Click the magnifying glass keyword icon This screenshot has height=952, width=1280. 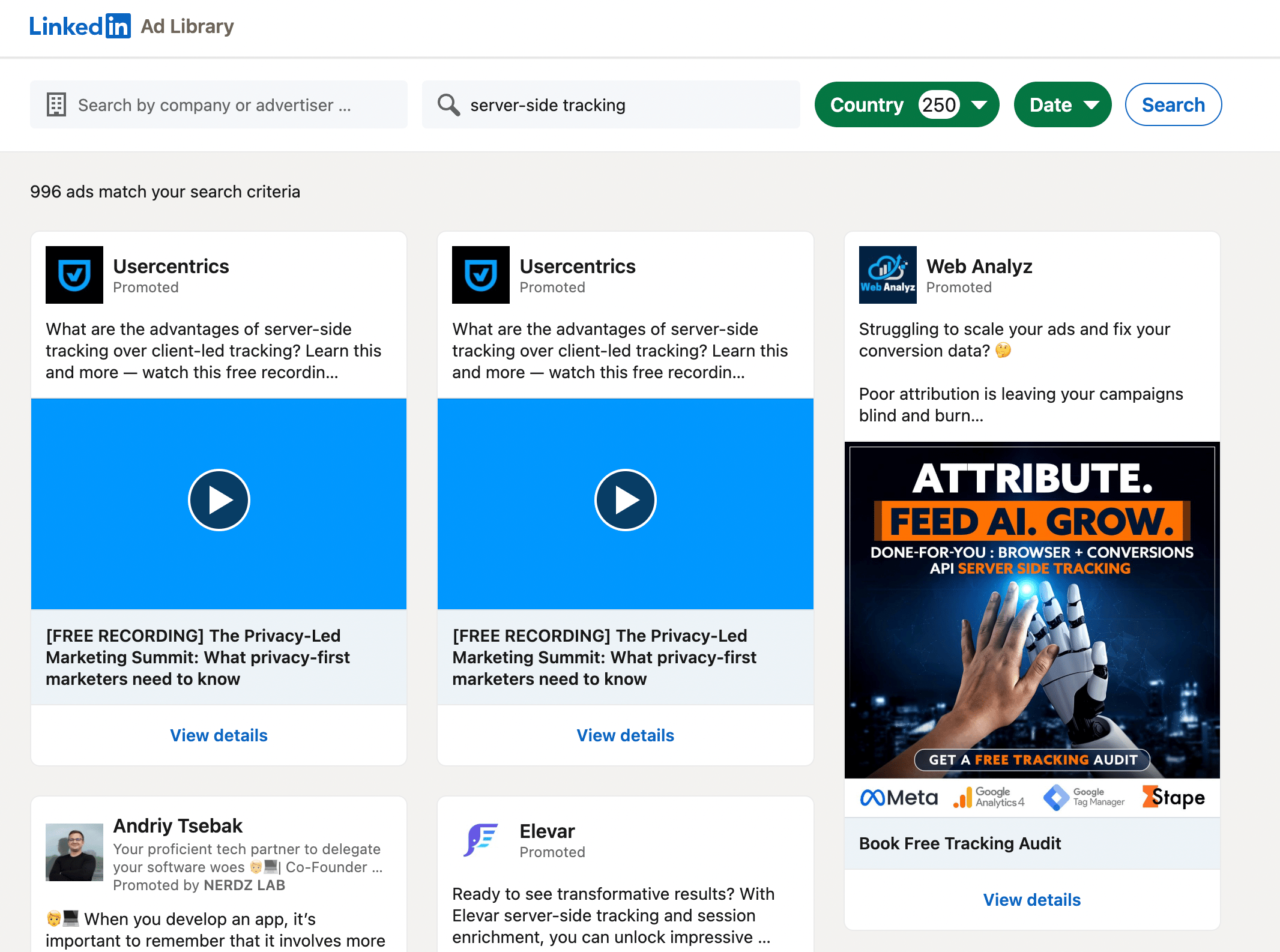[448, 104]
